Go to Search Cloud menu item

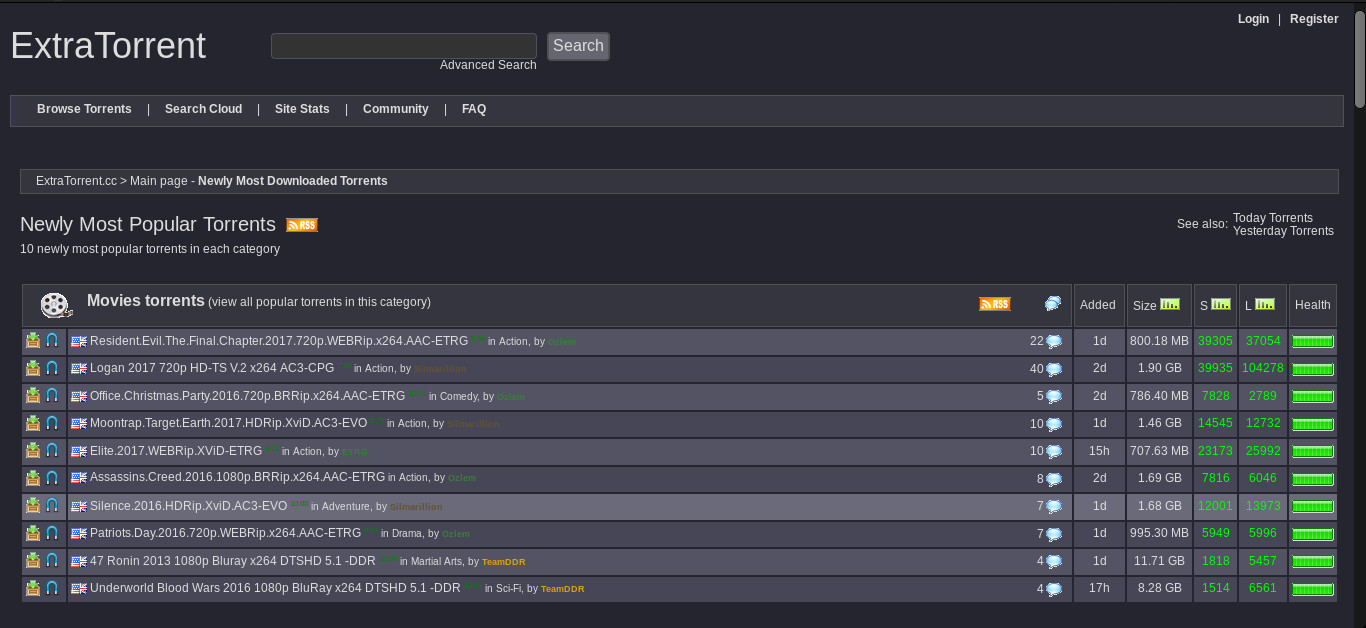point(203,109)
